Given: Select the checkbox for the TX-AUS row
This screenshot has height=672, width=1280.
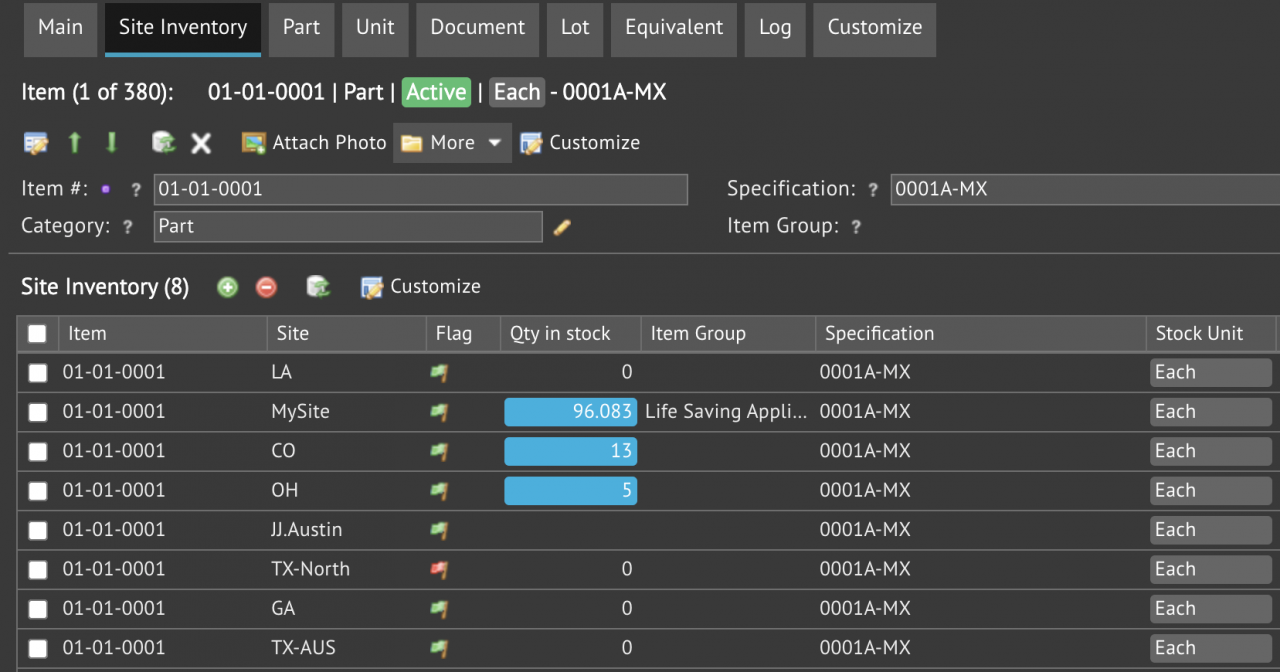Looking at the screenshot, I should click(x=37, y=648).
